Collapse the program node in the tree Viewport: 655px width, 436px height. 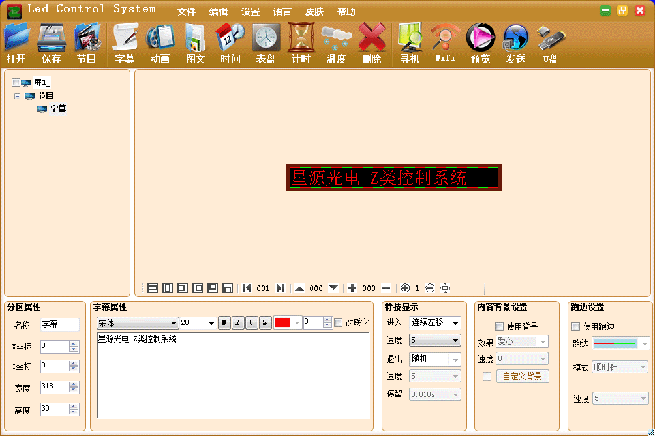click(17, 96)
